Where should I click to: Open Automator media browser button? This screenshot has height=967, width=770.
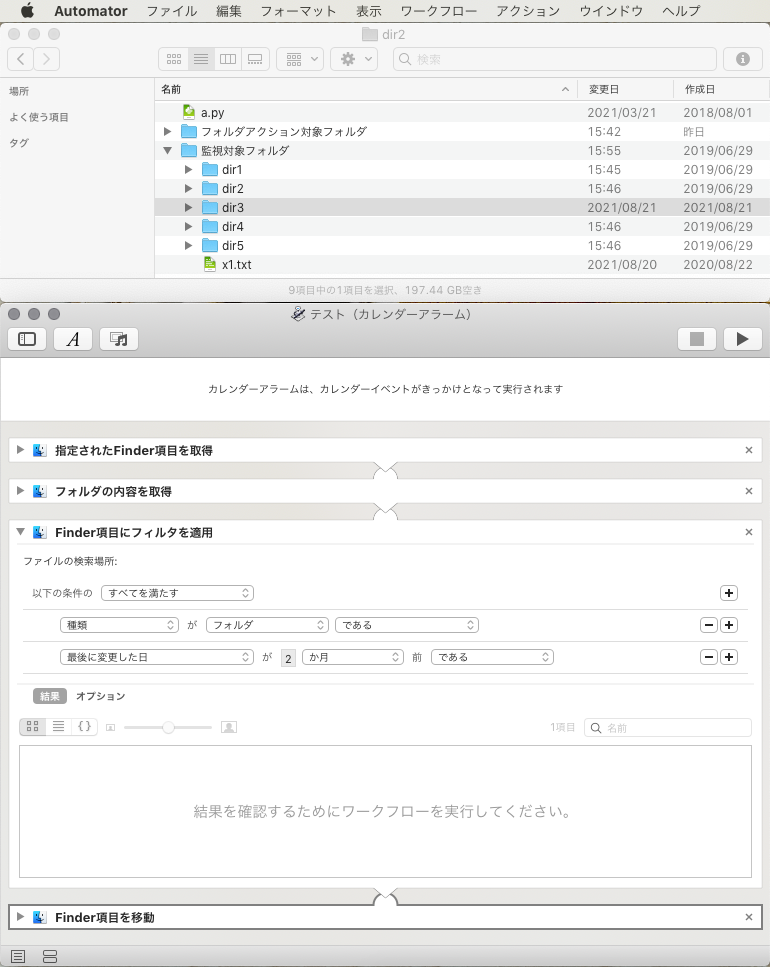point(118,339)
